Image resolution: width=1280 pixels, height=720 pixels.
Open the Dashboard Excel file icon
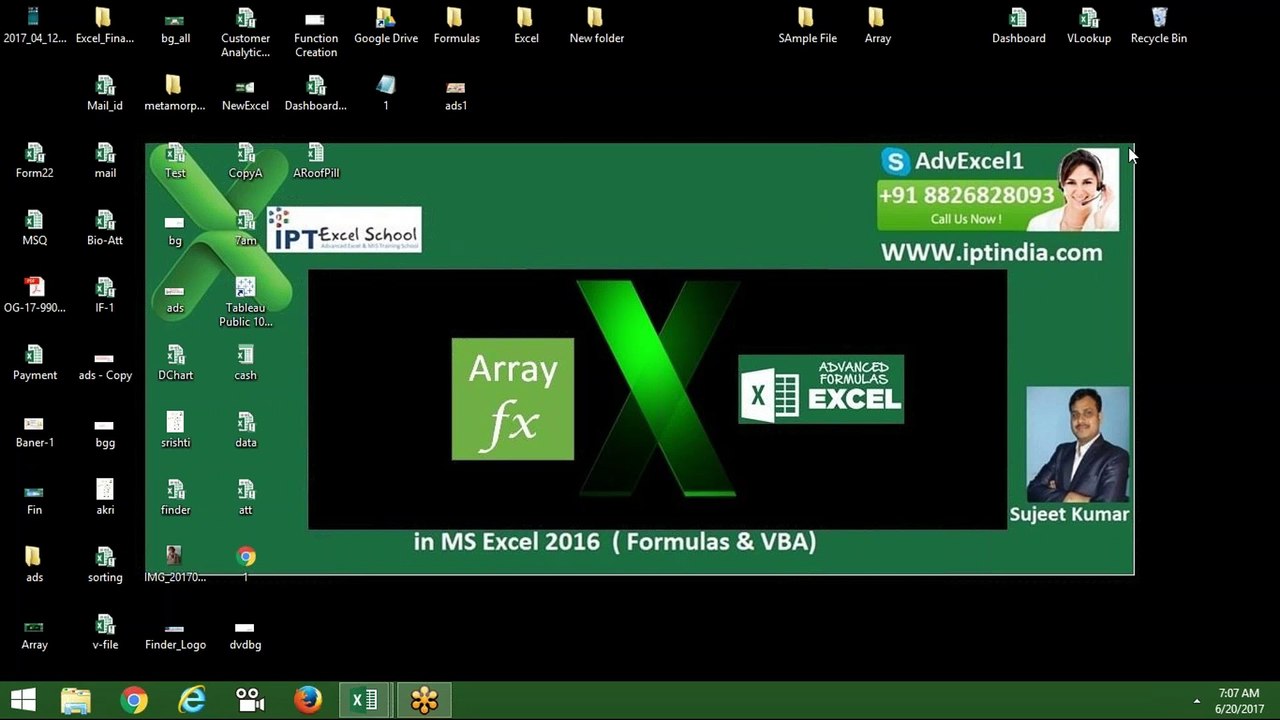(x=1018, y=26)
